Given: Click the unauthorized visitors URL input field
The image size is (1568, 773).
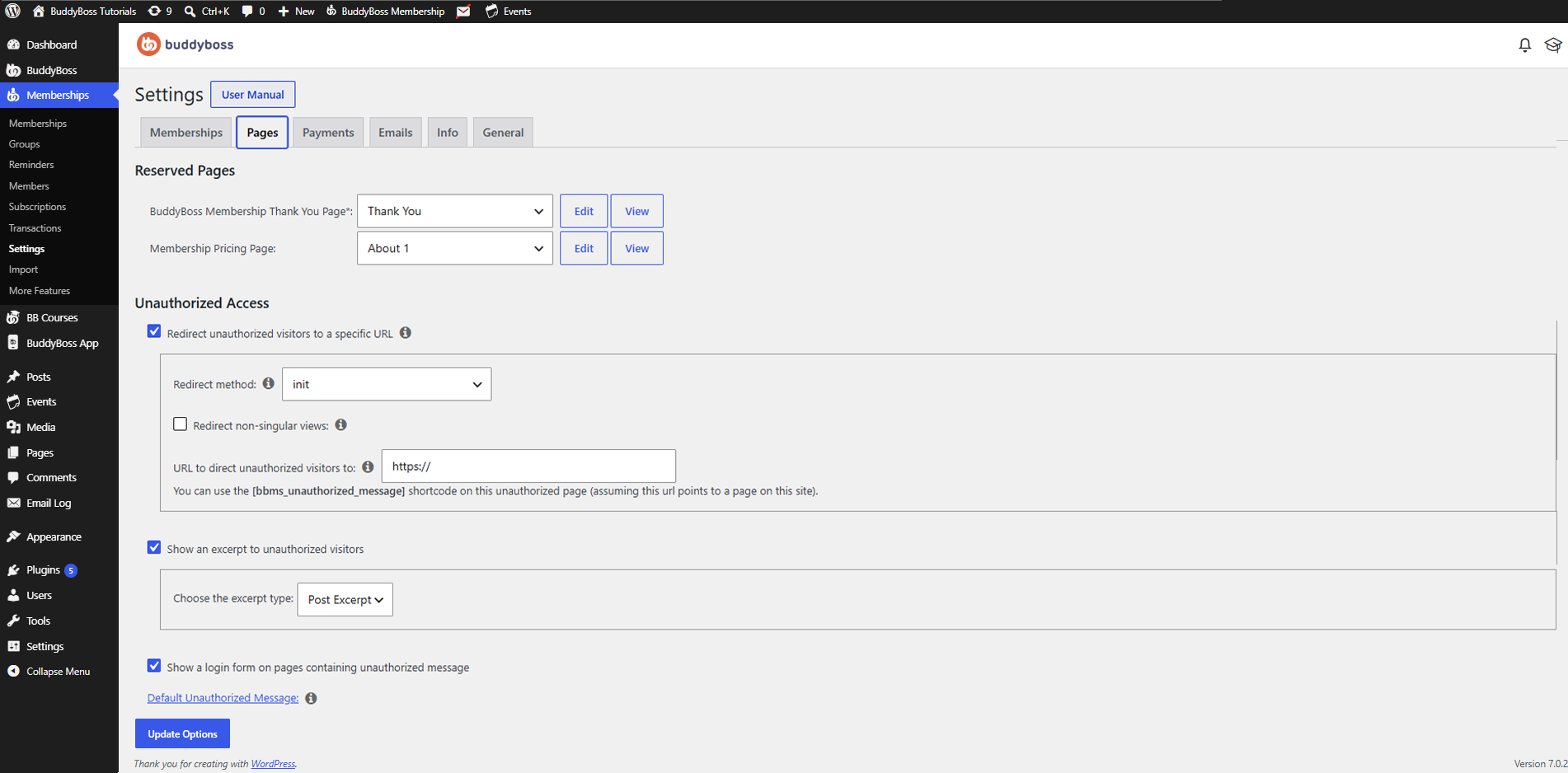Looking at the screenshot, I should 528,466.
